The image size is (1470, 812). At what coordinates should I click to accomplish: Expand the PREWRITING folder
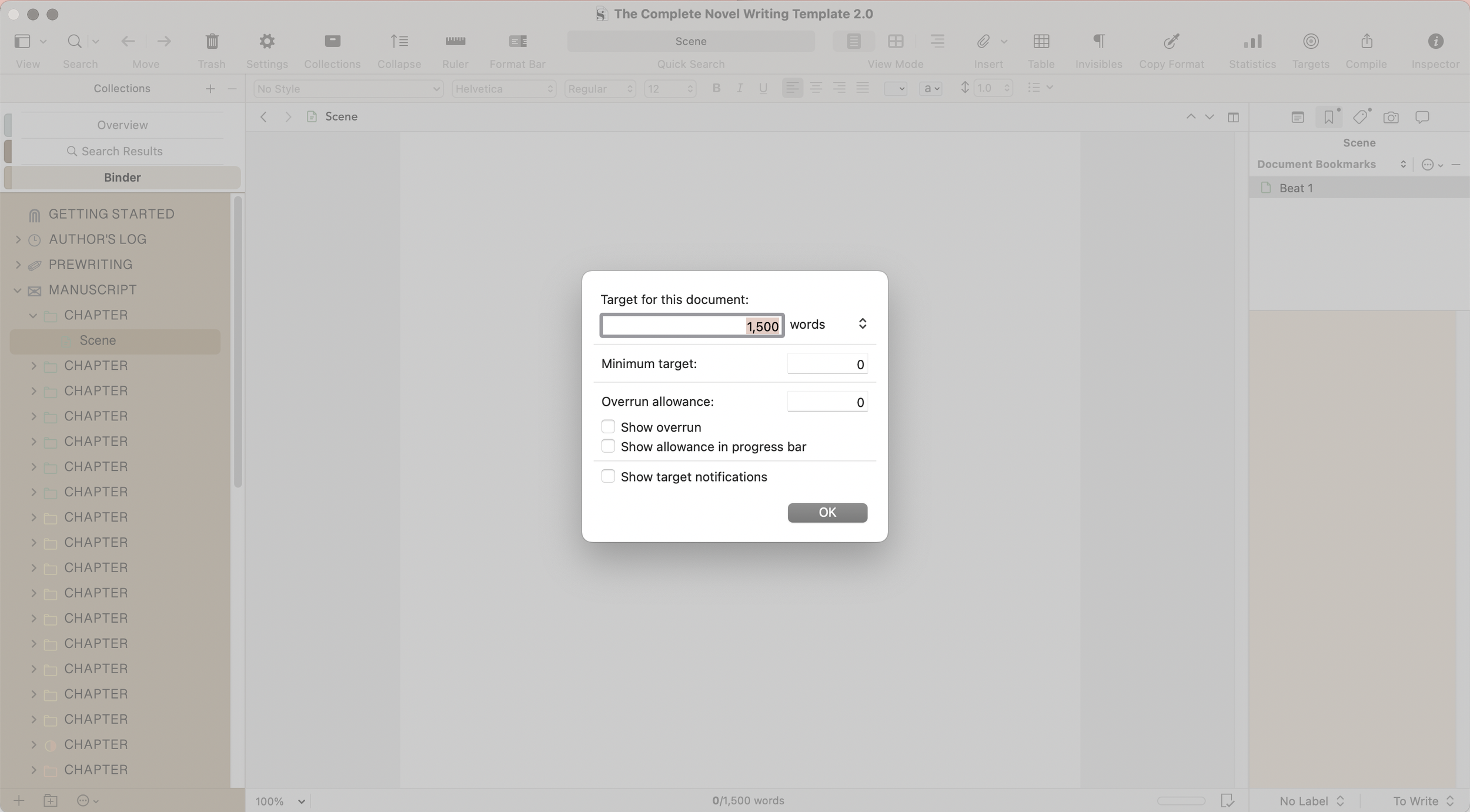click(x=18, y=265)
